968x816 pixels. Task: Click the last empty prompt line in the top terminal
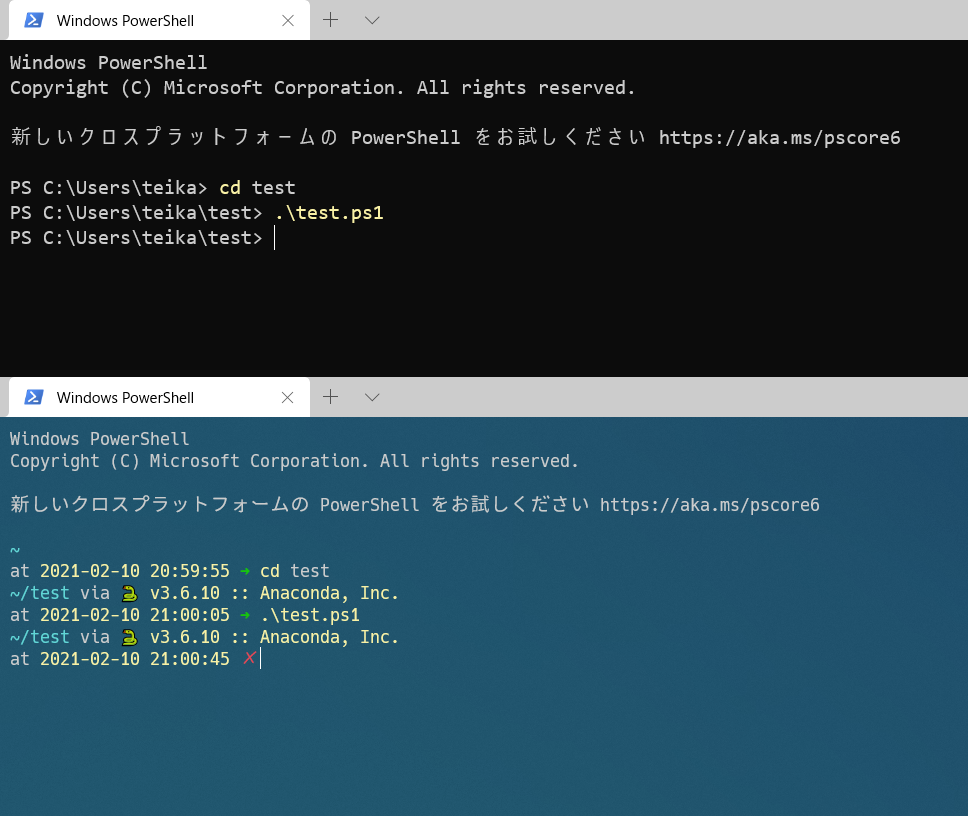[143, 238]
